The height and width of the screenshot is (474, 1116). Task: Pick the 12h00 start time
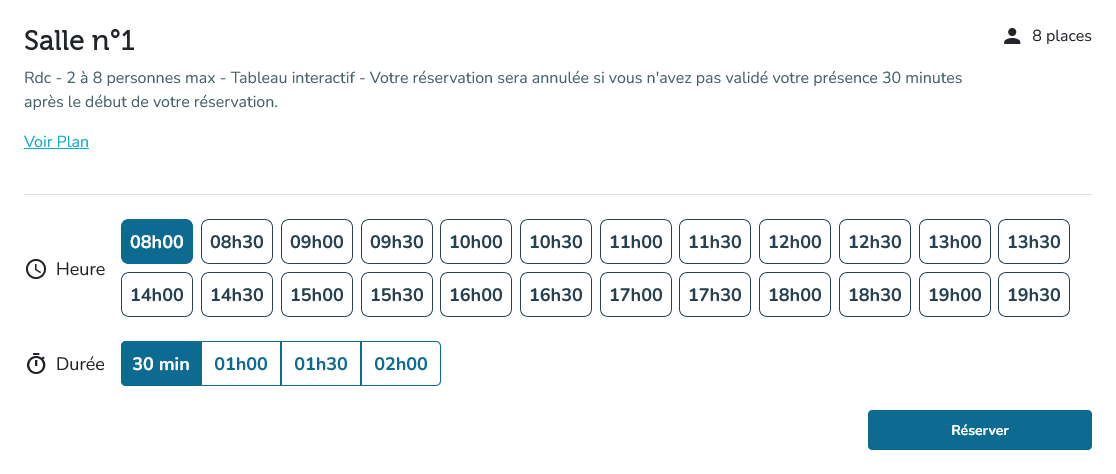795,242
